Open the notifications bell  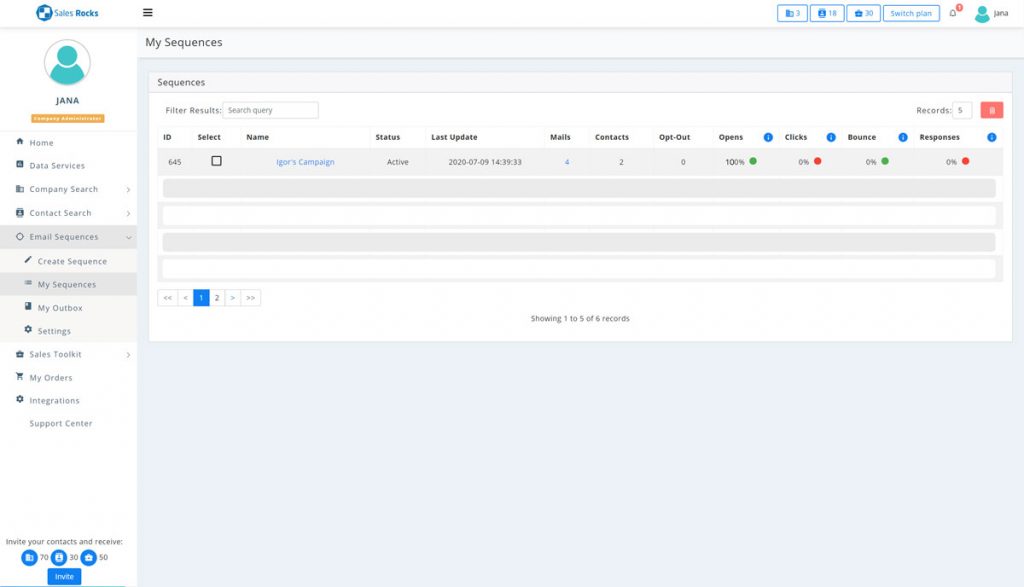(953, 13)
